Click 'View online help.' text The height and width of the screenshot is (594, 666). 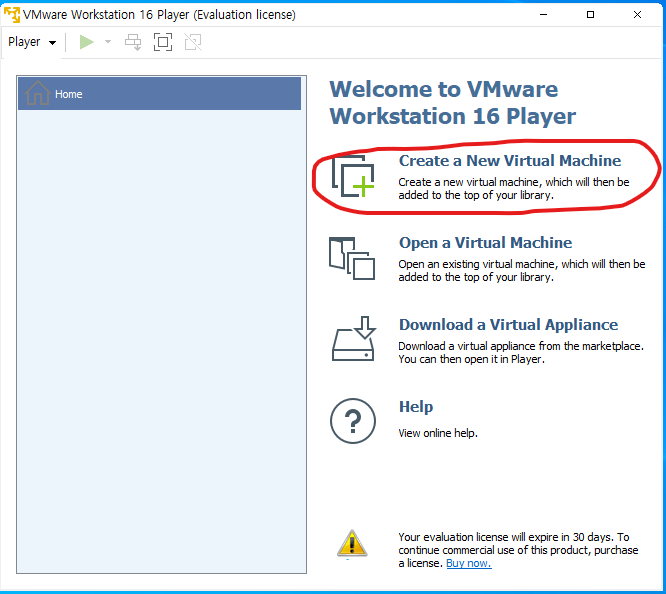(x=438, y=433)
